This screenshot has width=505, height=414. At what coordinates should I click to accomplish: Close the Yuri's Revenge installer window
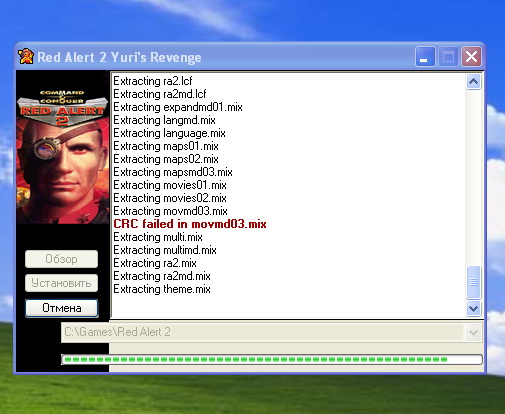(x=471, y=56)
